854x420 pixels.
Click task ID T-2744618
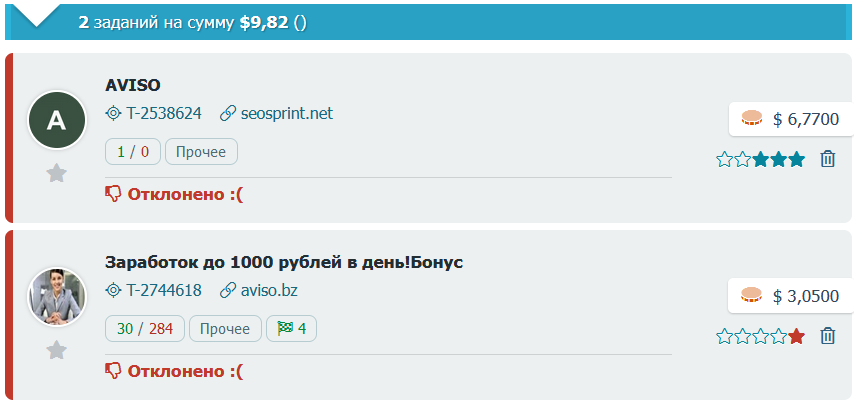[x=164, y=290]
